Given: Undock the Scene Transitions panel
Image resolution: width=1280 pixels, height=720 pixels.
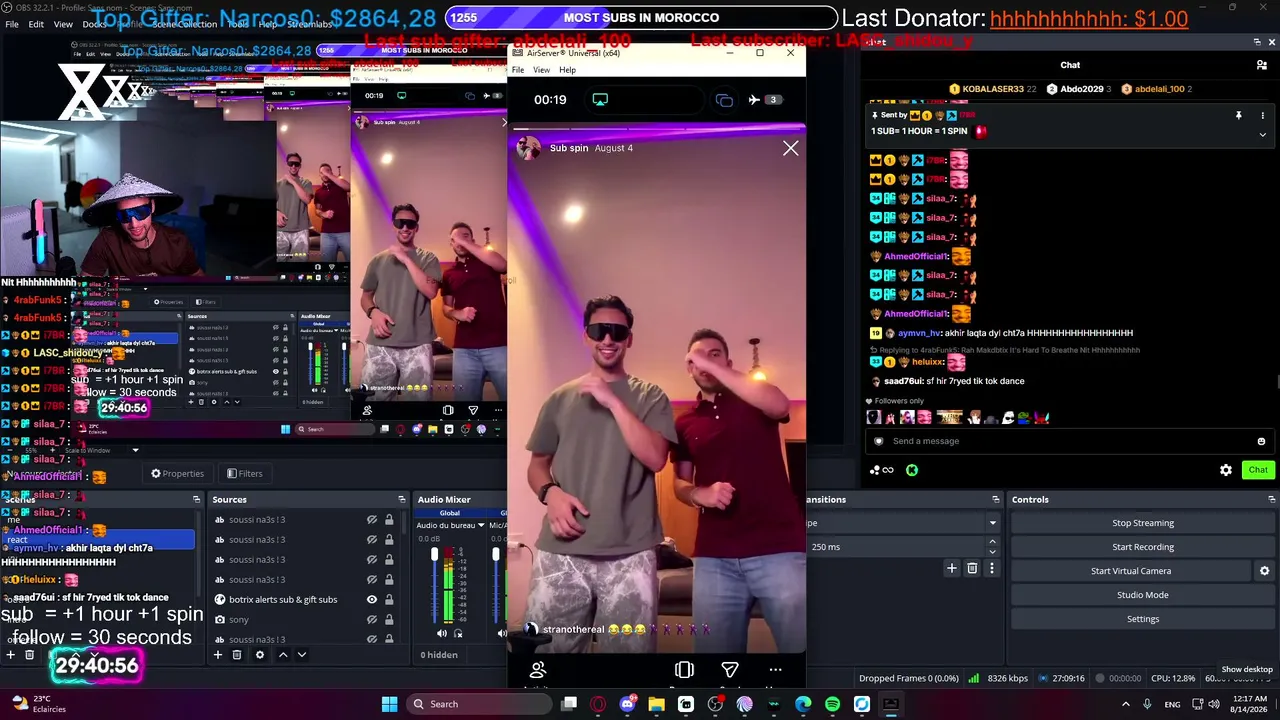Looking at the screenshot, I should point(995,499).
